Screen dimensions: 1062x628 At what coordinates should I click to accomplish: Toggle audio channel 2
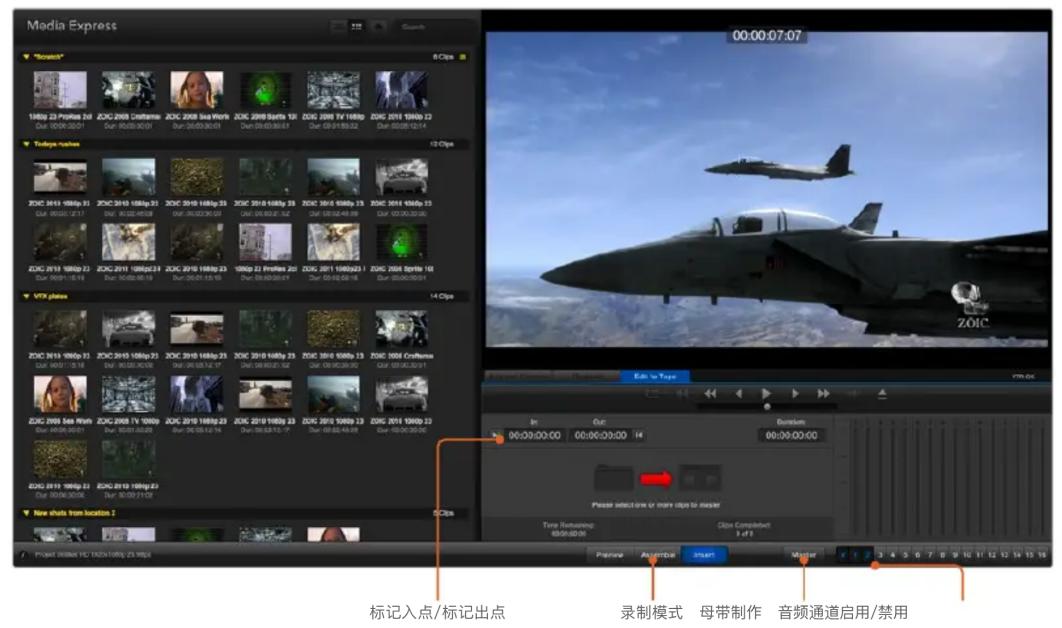tap(868, 555)
